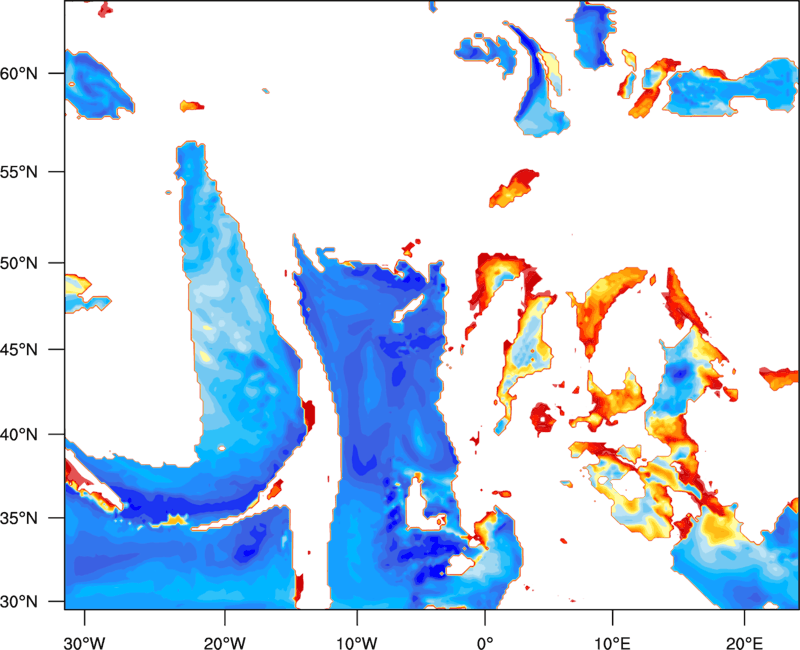
Task: Click the 10°E longitude label
Action: point(612,643)
